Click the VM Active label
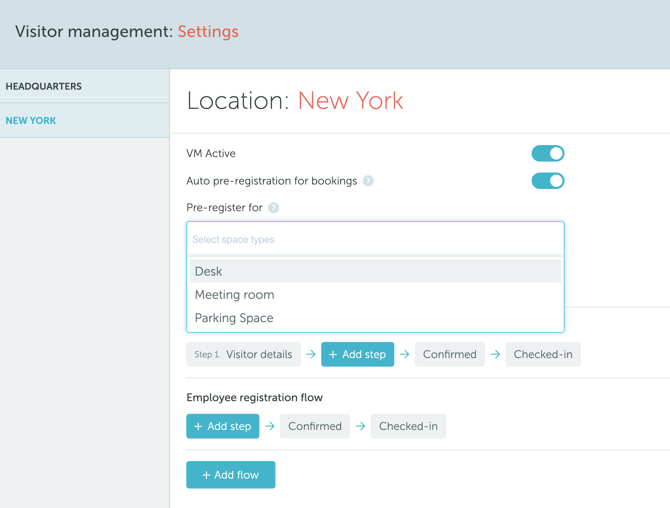Viewport: 670px width, 508px height. point(211,153)
